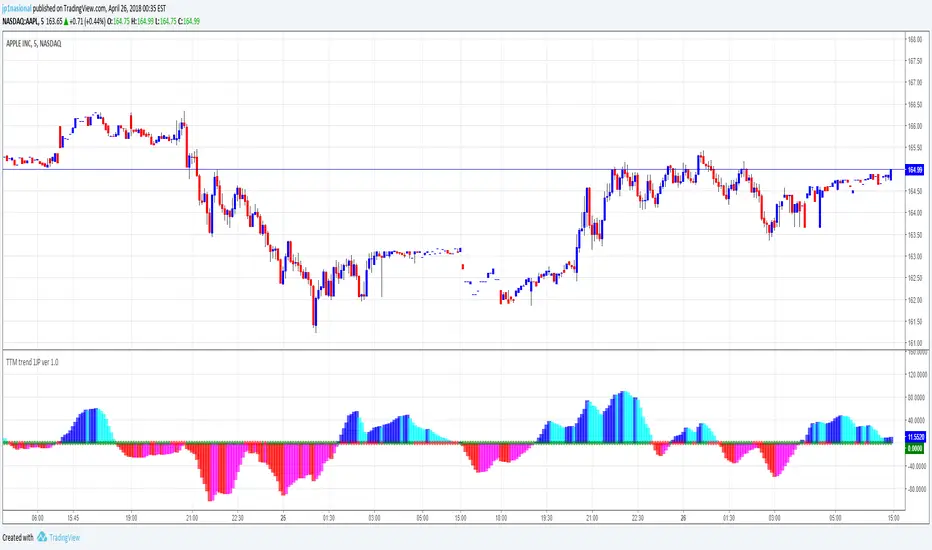Click the last price 163.65 value
The width and height of the screenshot is (932, 550).
[x=54, y=21]
